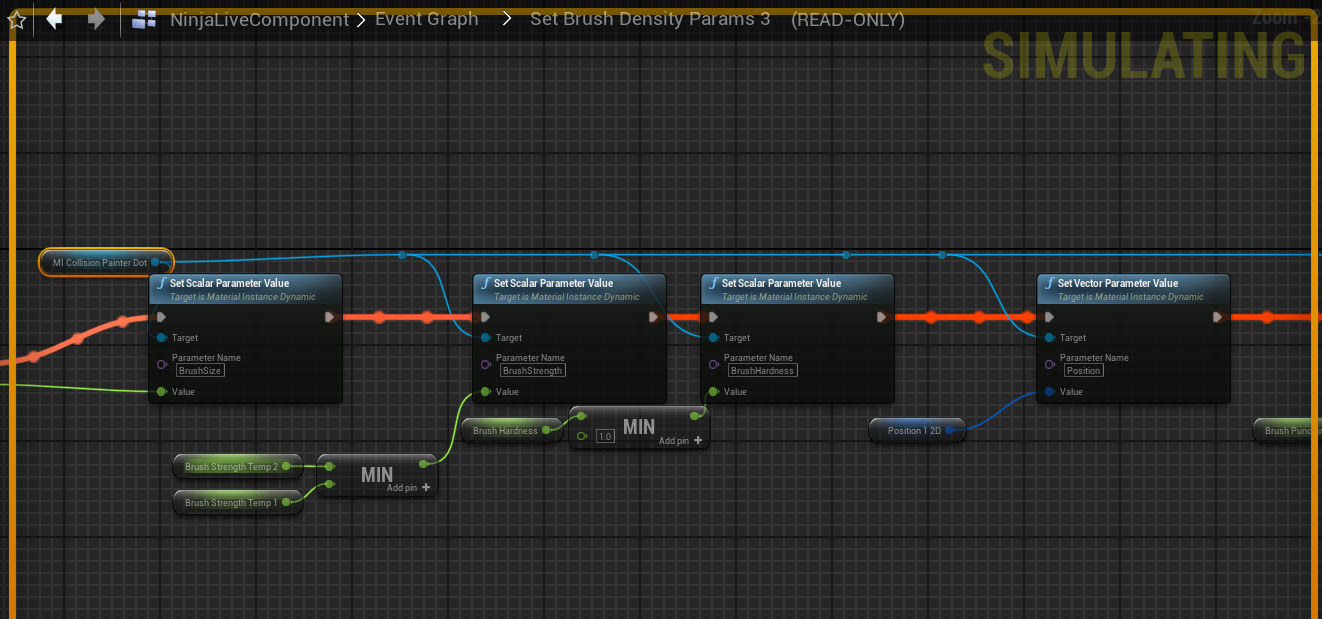
Task: Select the Brush Strength Temp 2 variable node
Action: click(x=230, y=467)
